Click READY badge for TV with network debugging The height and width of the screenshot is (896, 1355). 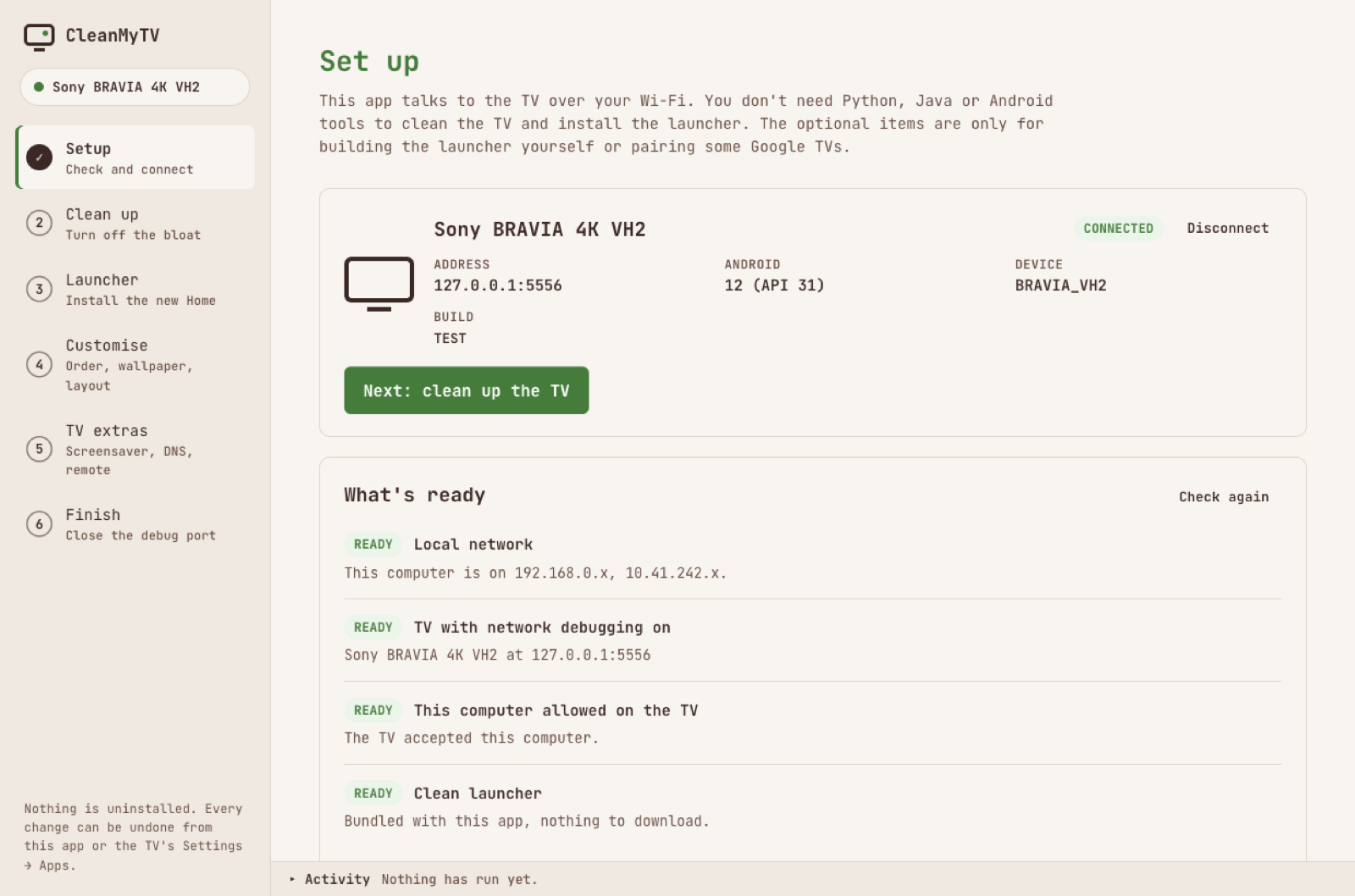(x=373, y=628)
